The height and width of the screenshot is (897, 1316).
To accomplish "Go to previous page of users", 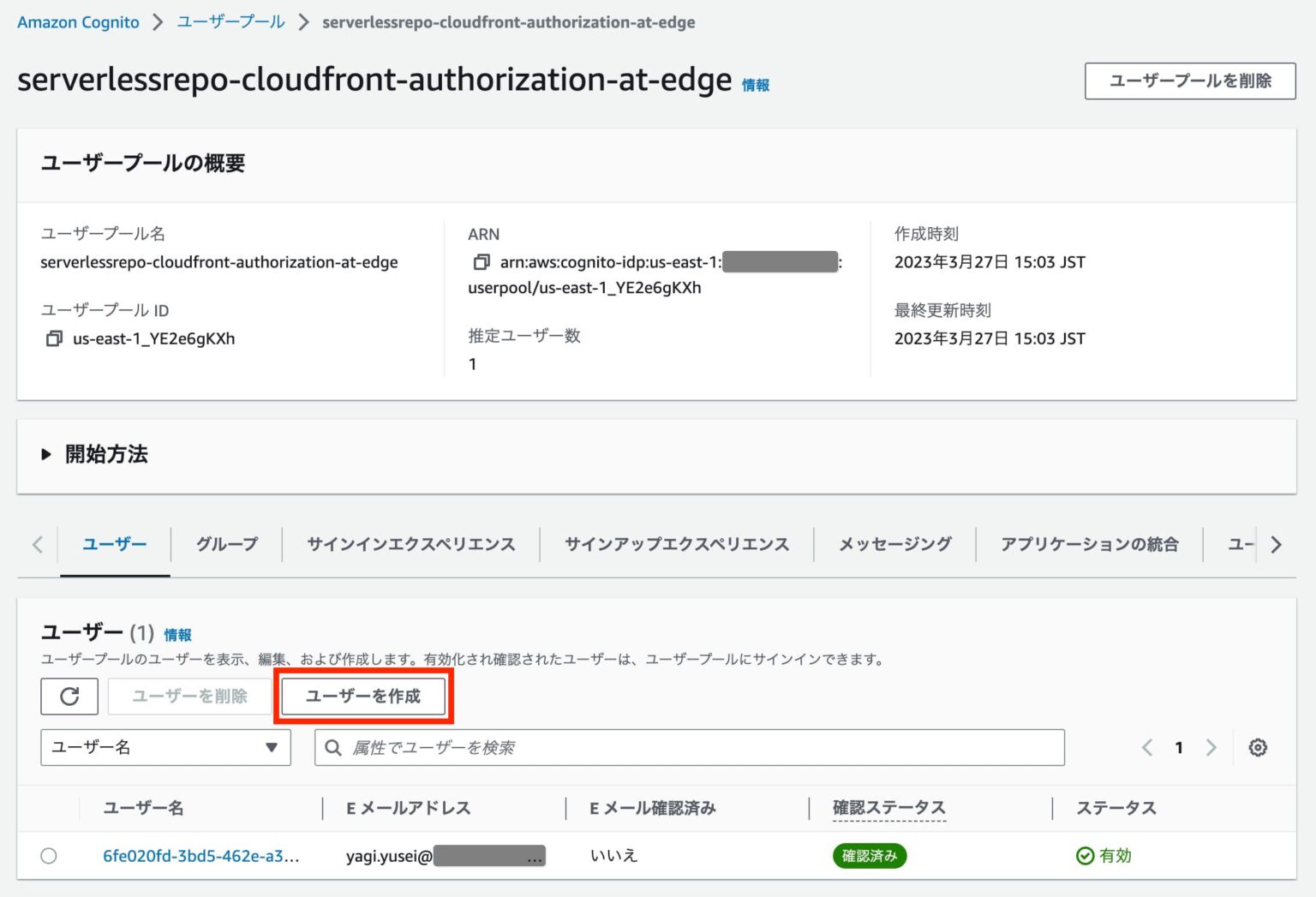I will (x=1147, y=747).
